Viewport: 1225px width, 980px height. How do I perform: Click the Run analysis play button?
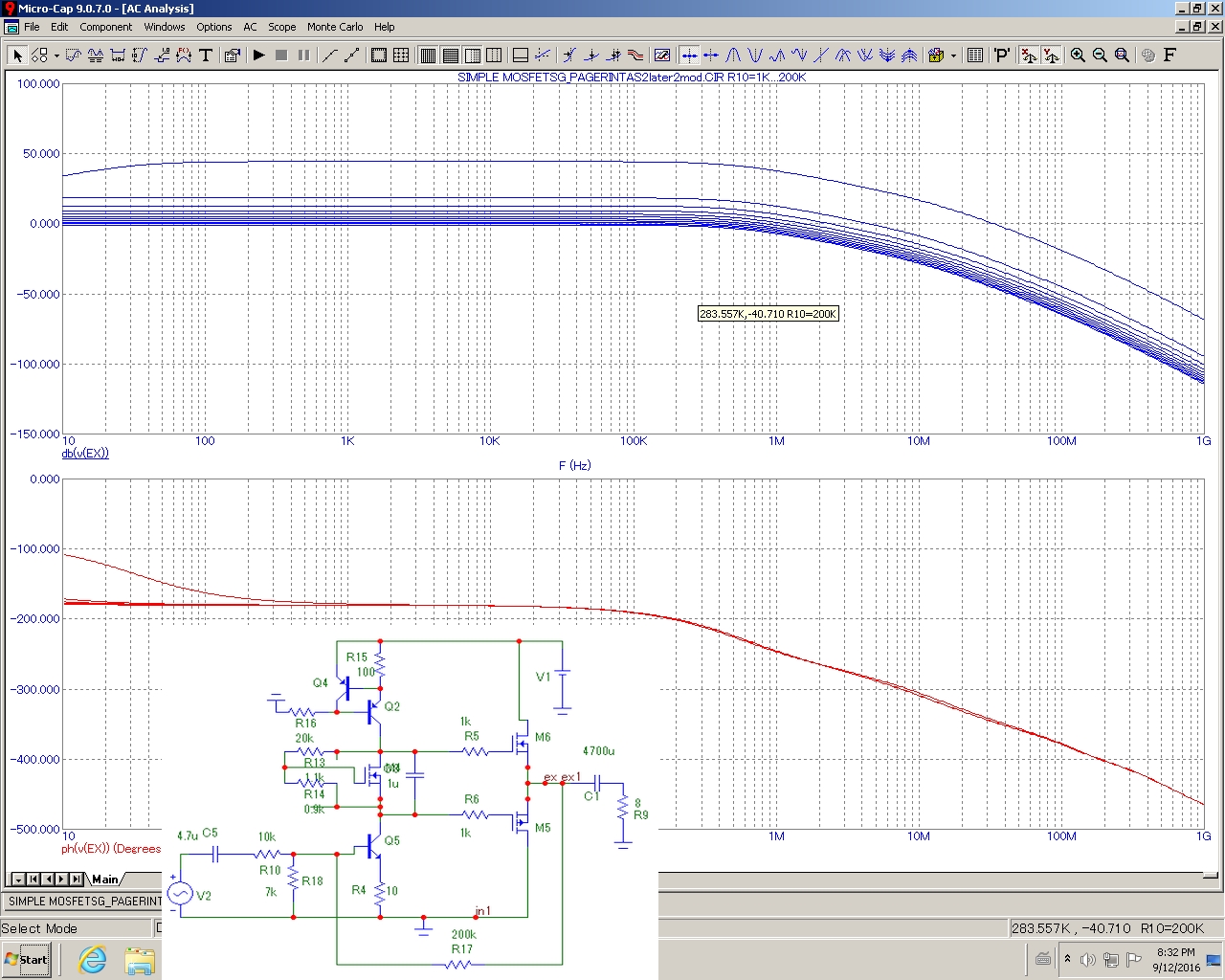click(258, 56)
